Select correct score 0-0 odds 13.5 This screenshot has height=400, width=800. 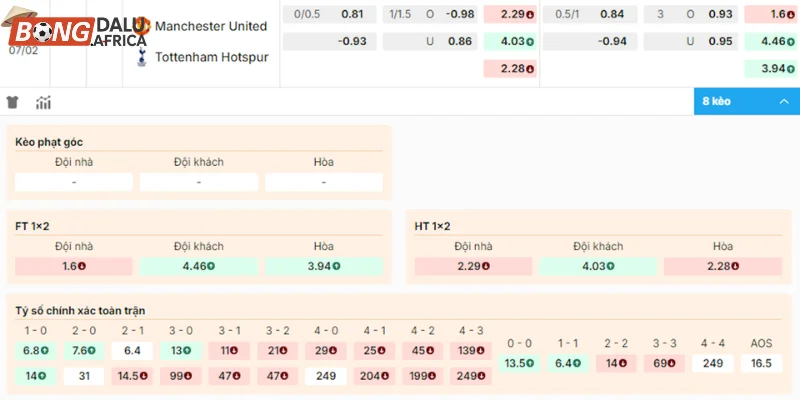(x=520, y=363)
